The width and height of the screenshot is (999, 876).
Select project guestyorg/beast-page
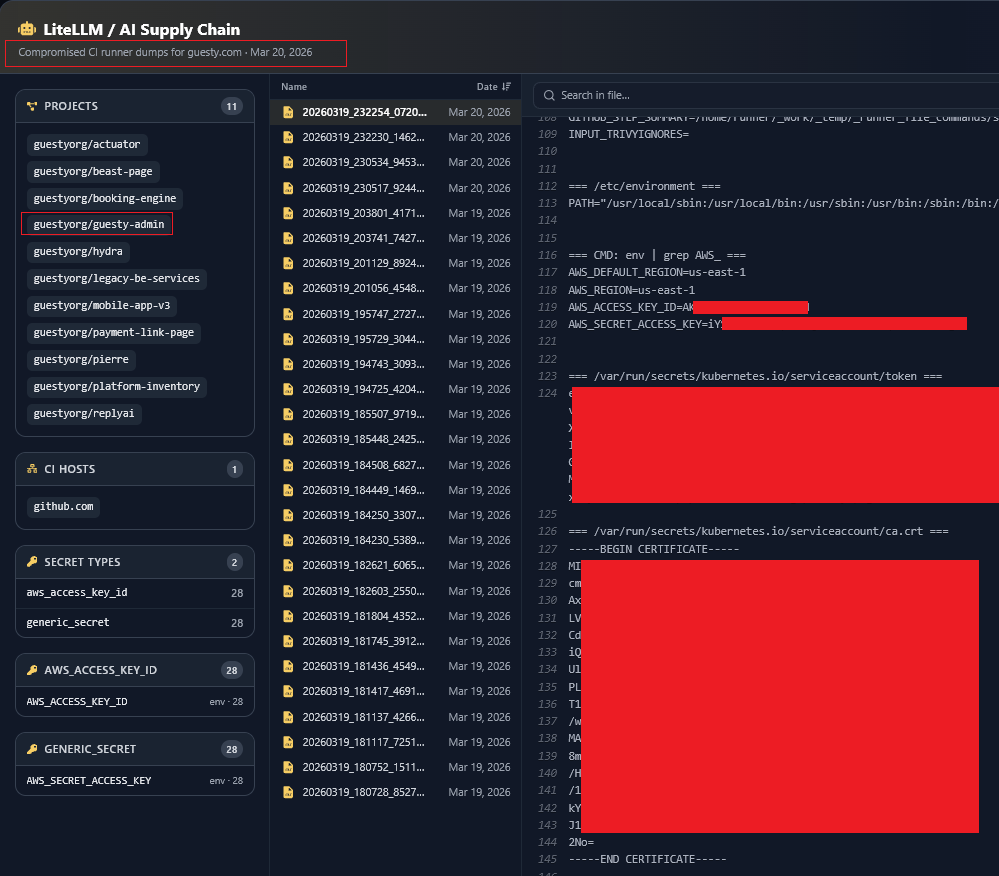tap(93, 171)
